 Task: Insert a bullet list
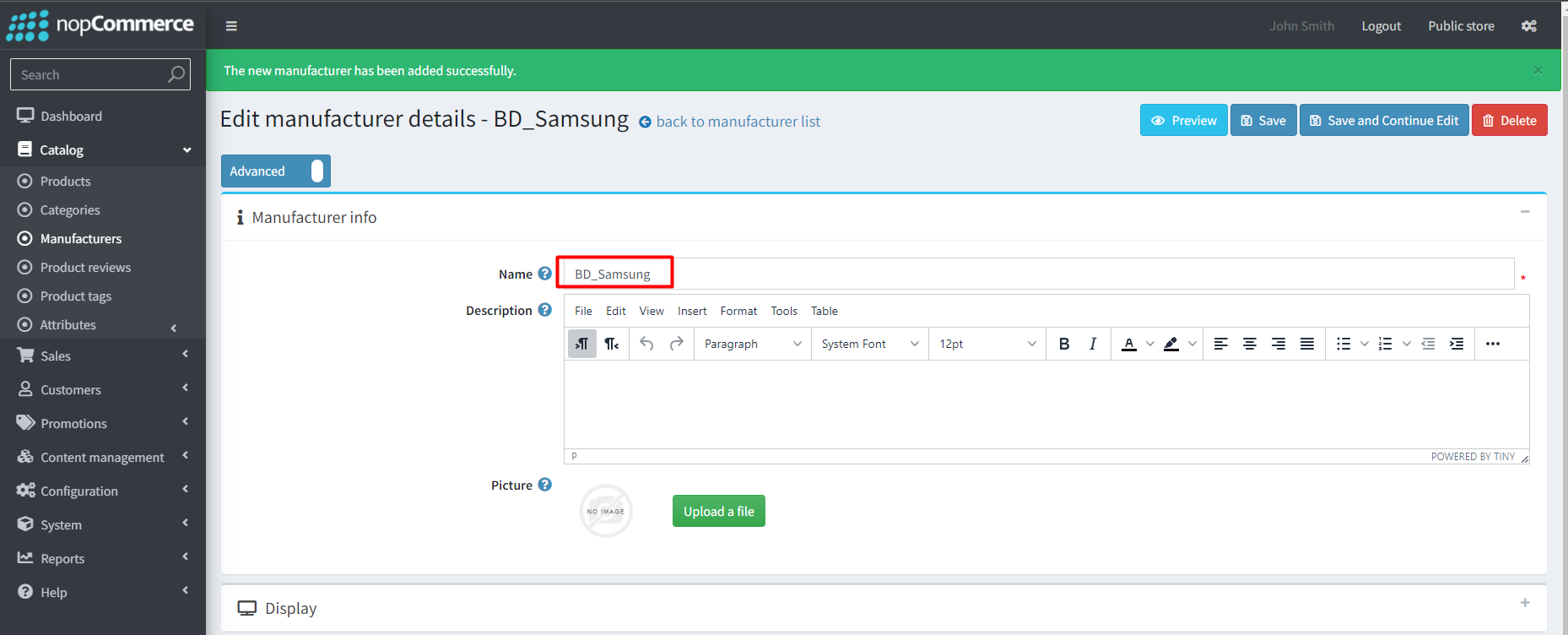coord(1344,344)
